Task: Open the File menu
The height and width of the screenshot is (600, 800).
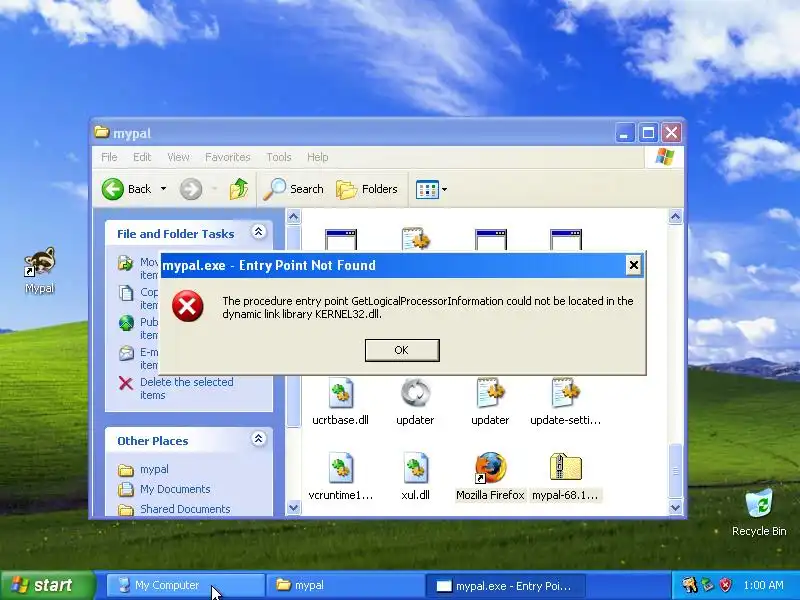Action: tap(109, 157)
